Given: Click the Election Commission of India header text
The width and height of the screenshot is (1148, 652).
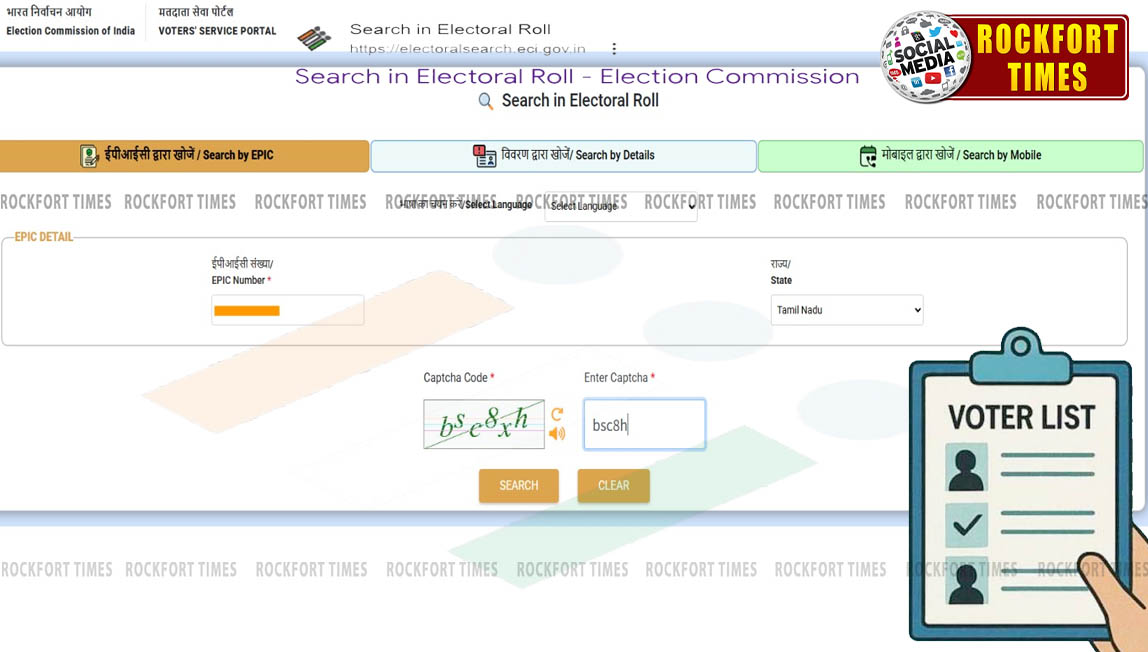Looking at the screenshot, I should 70,31.
